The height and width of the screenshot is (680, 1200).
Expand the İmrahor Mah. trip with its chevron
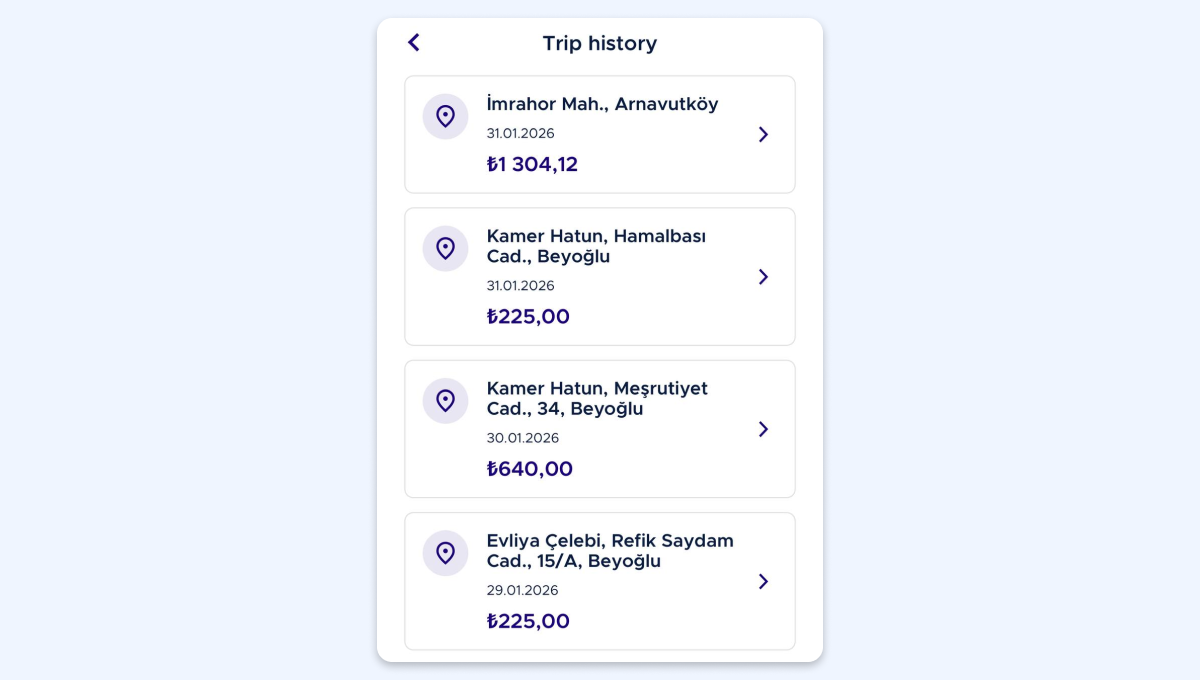[x=763, y=134]
